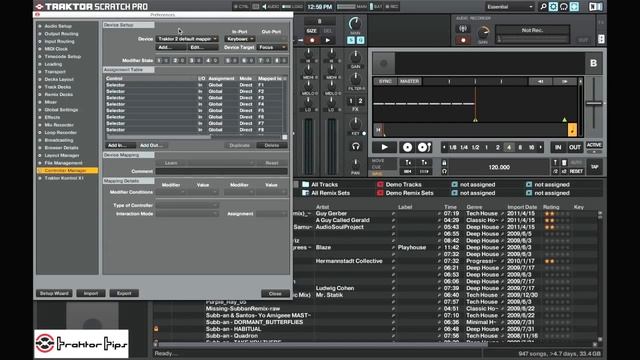Click the Preferences gear icon in header
This screenshot has width=640, height=360.
[x=553, y=7]
